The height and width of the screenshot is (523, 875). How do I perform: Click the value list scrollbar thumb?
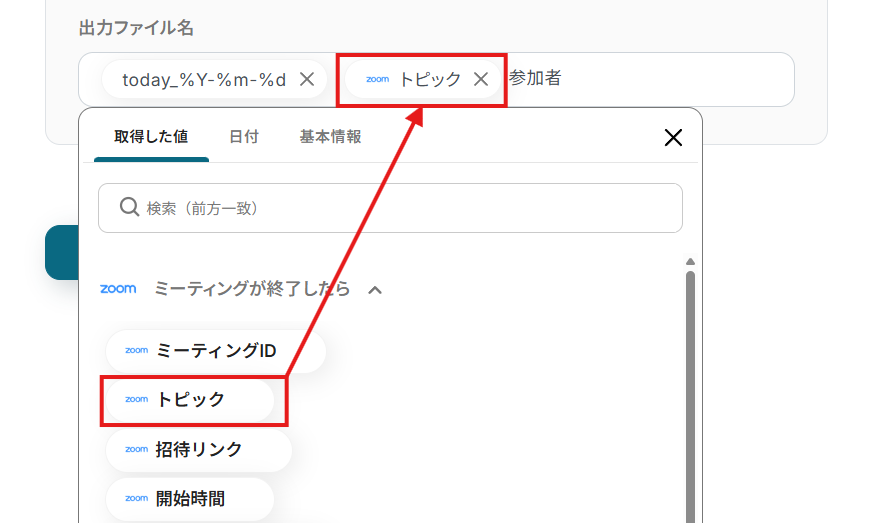pos(690,396)
